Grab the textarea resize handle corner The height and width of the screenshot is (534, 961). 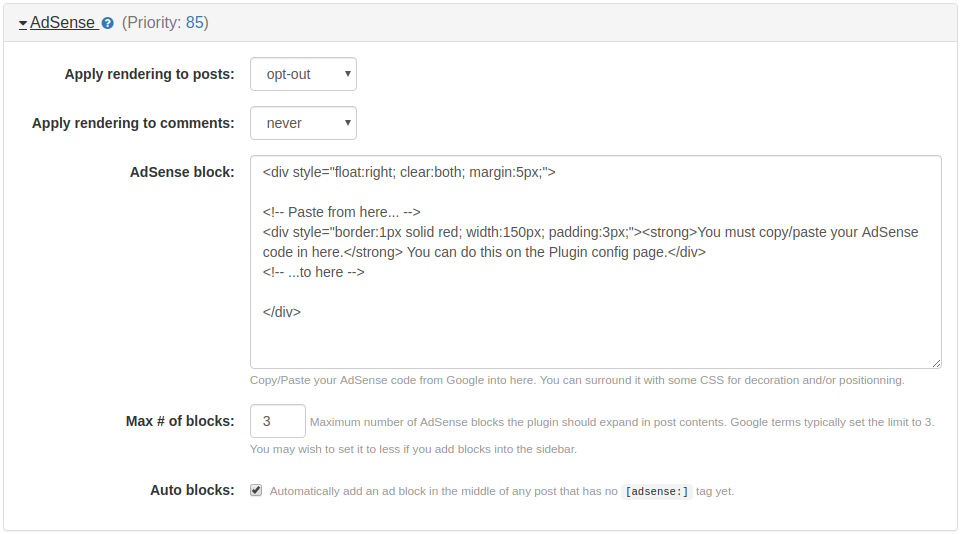click(936, 363)
